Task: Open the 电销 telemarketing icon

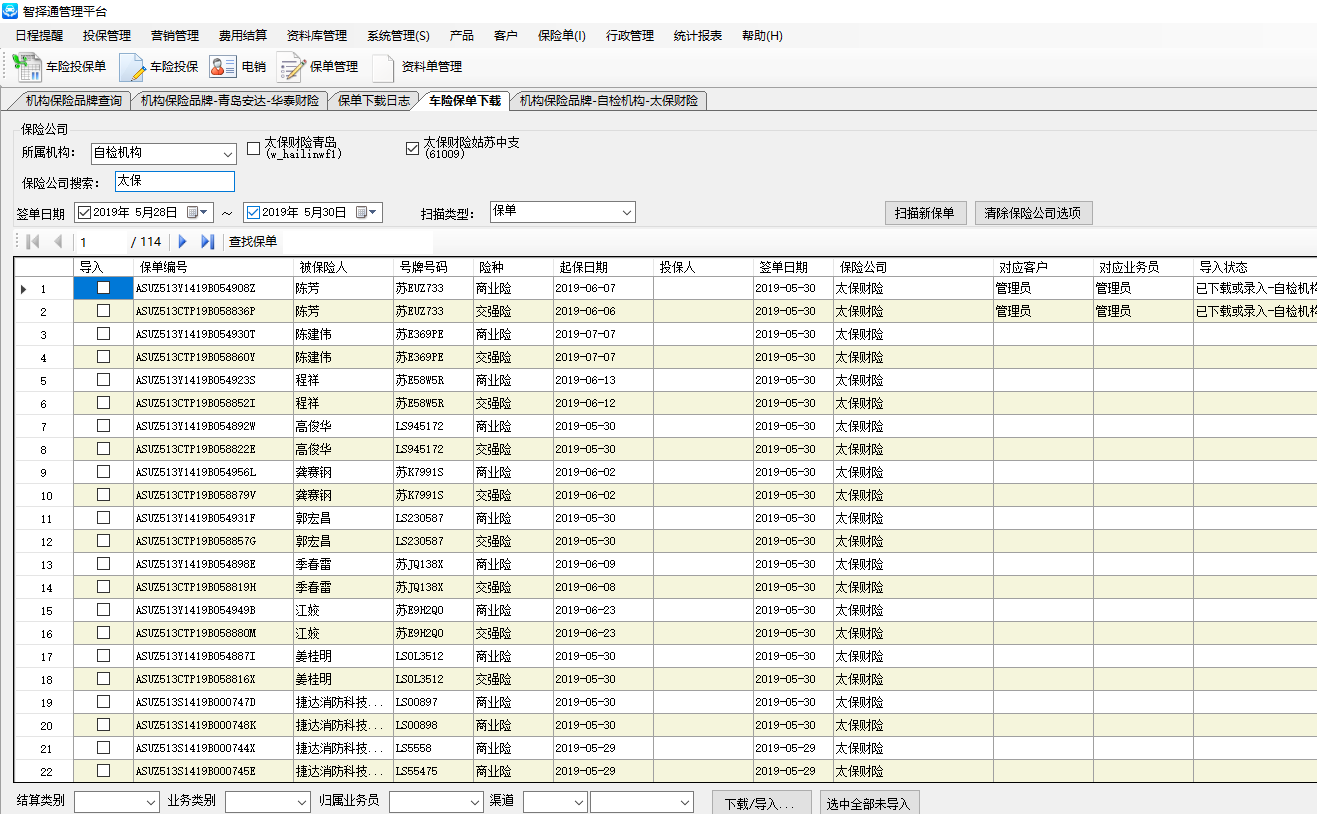Action: point(222,67)
